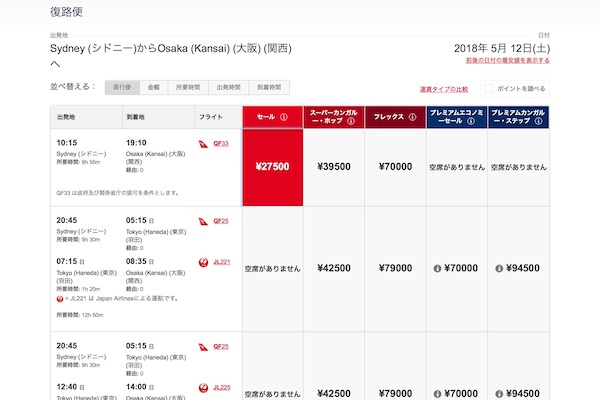Open QF25 link in the JL225 itinerary
Viewport: 600px width, 400px height.
pyautogui.click(x=221, y=346)
